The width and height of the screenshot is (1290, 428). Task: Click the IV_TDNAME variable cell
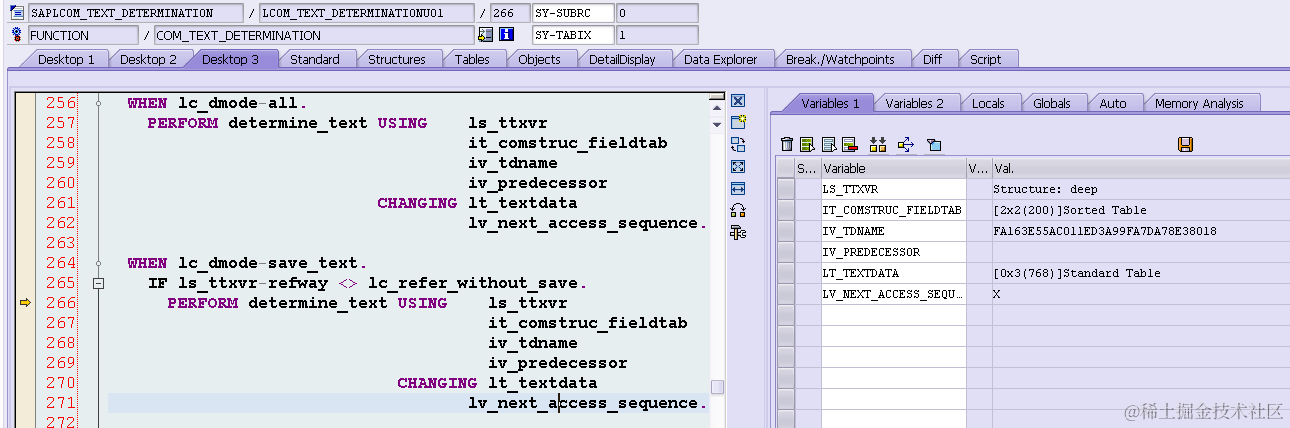click(894, 231)
